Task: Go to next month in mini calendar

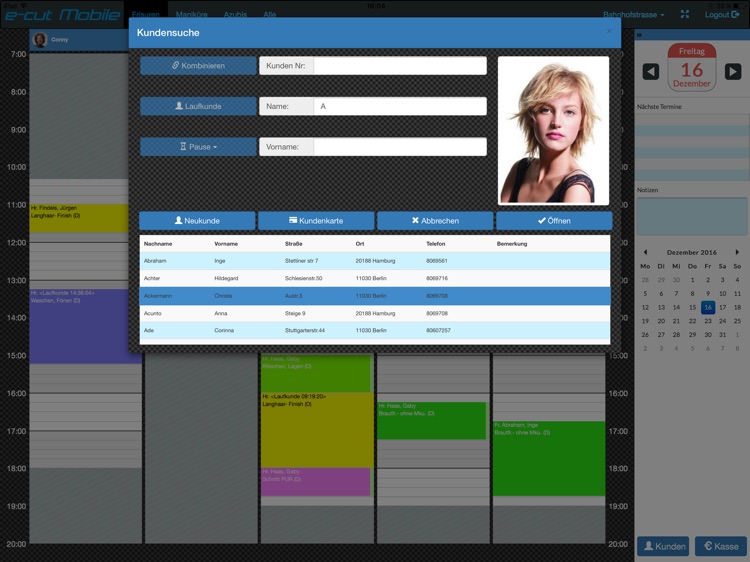Action: point(737,252)
